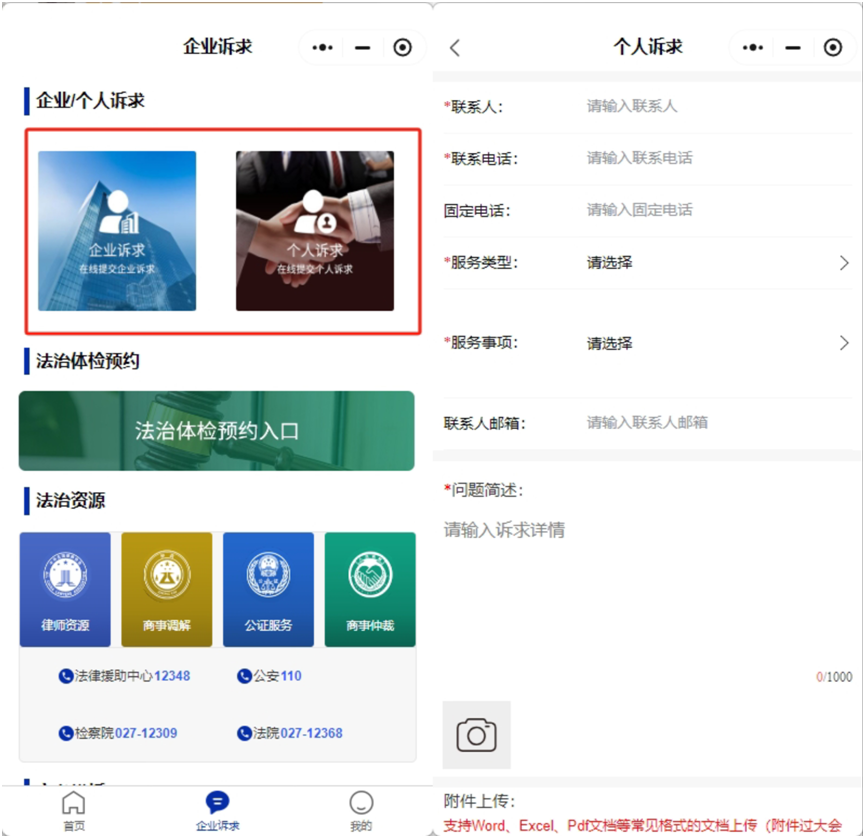Image resolution: width=865 pixels, height=838 pixels.
Task: Open more options dots in 个人诉求 header
Action: click(x=753, y=47)
